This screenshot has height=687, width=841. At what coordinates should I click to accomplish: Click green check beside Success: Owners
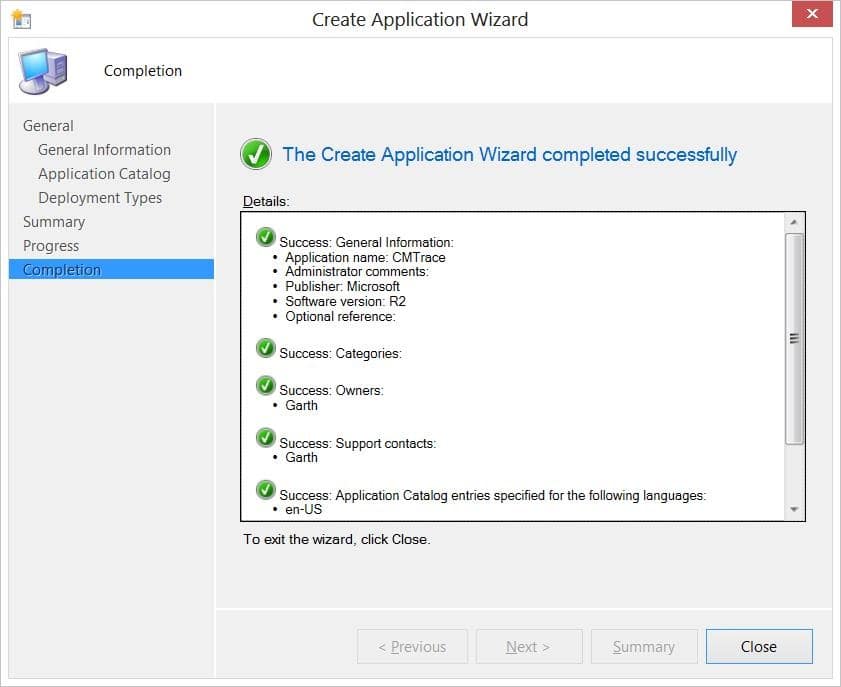(266, 386)
